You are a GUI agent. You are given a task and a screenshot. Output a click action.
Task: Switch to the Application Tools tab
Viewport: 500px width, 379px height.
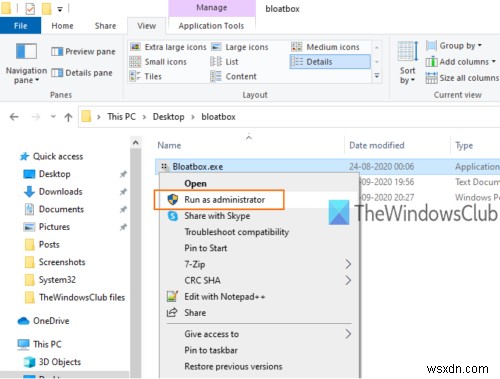[x=211, y=26]
